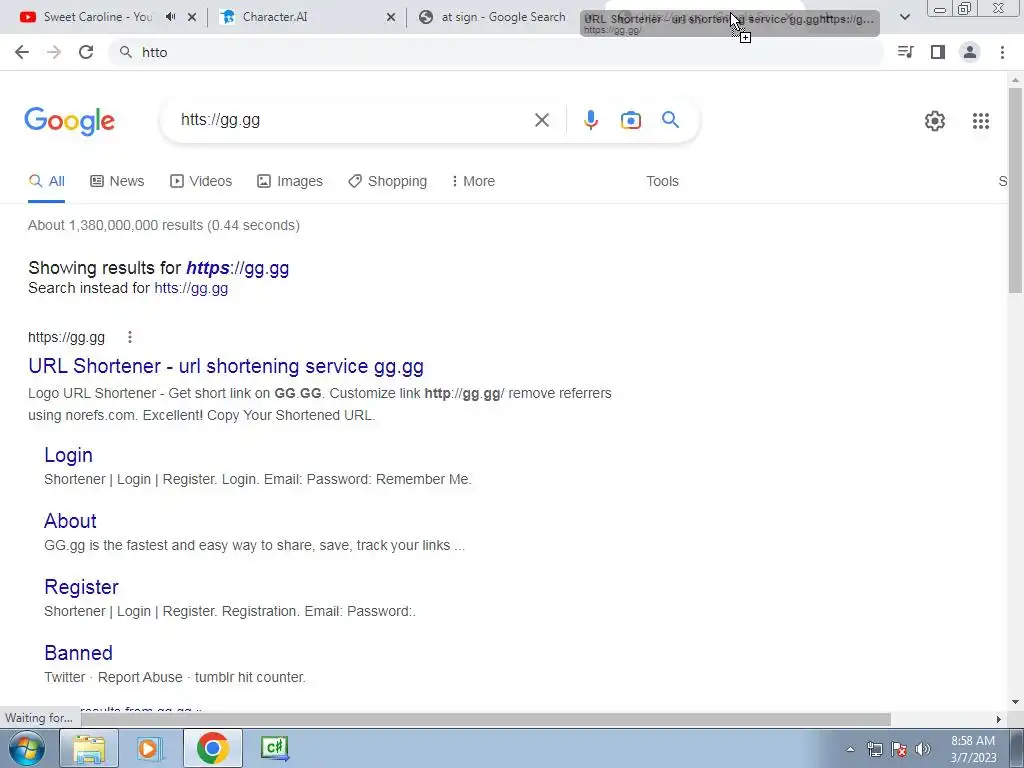Open the three-dot menu beside https://gg.gg result
The height and width of the screenshot is (768, 1024).
pos(130,337)
